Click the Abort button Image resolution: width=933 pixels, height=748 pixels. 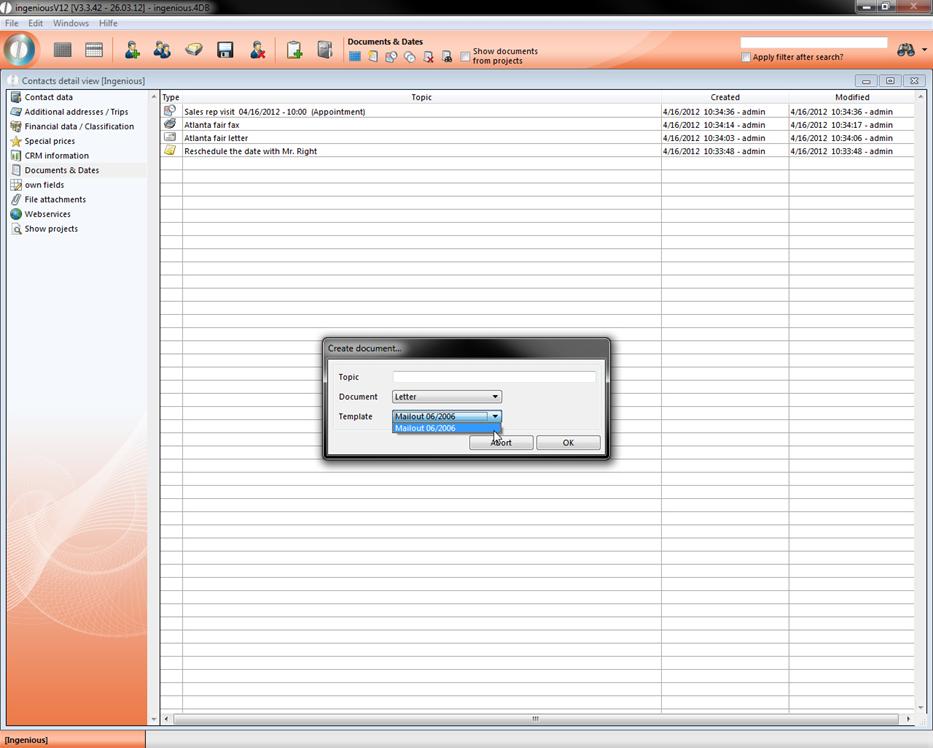point(501,442)
